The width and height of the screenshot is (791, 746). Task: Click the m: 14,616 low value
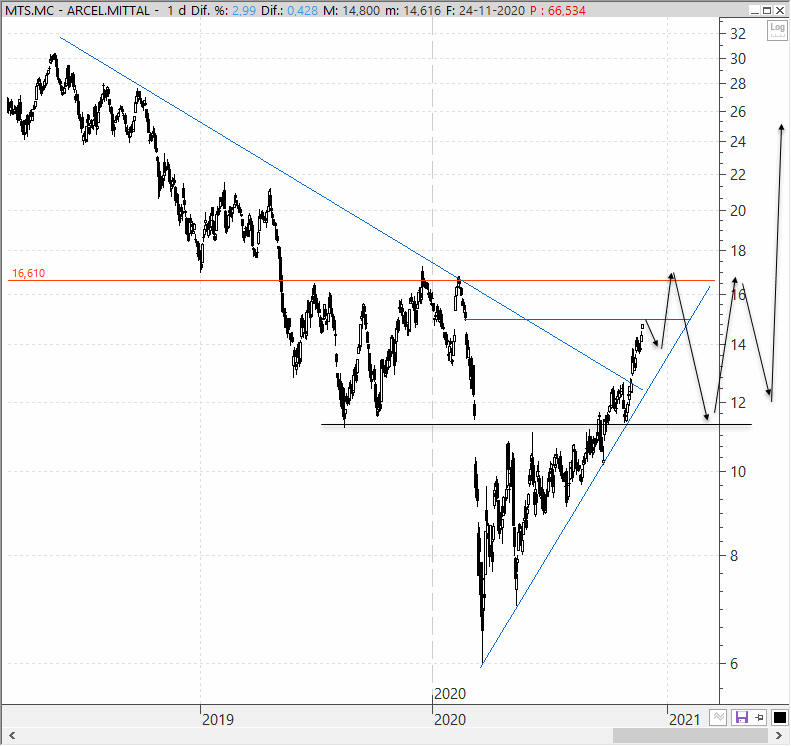[413, 11]
